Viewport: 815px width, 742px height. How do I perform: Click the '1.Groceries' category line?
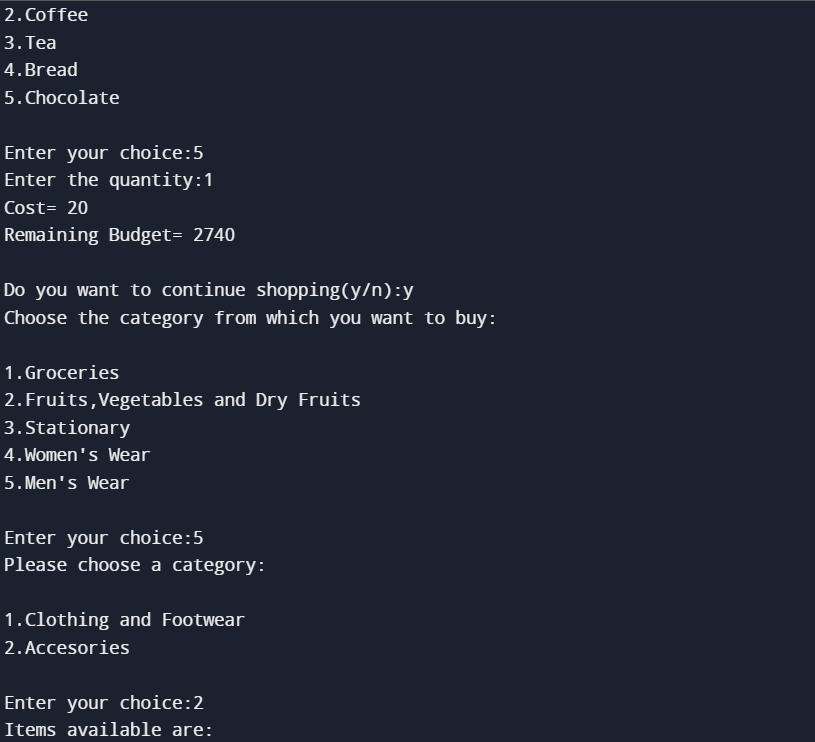point(62,373)
